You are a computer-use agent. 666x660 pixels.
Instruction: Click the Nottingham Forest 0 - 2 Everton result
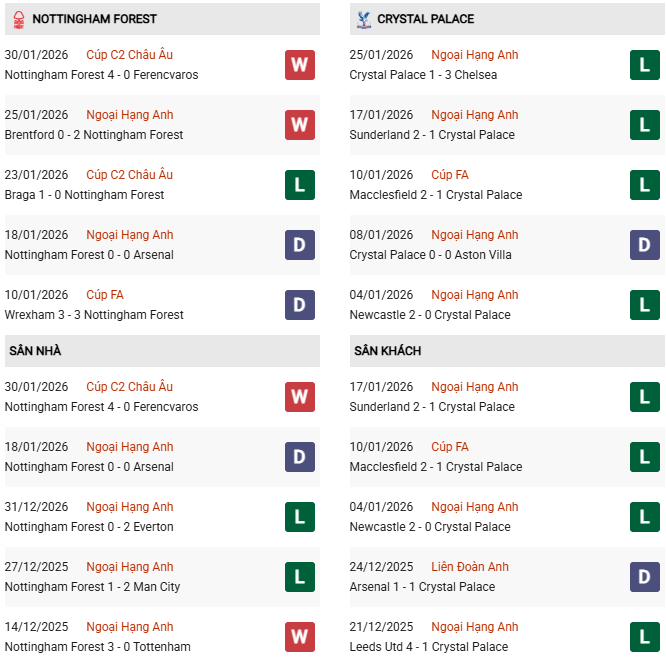89,527
